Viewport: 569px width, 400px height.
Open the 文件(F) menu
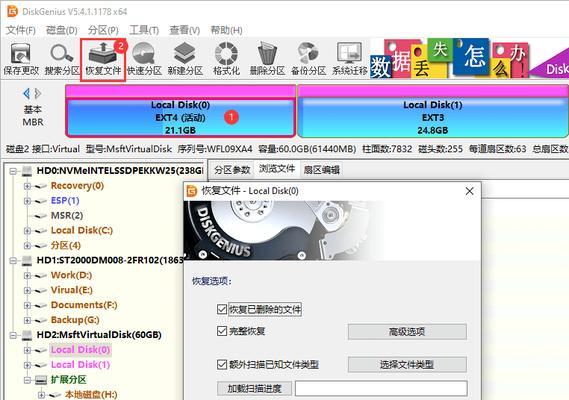coord(21,30)
